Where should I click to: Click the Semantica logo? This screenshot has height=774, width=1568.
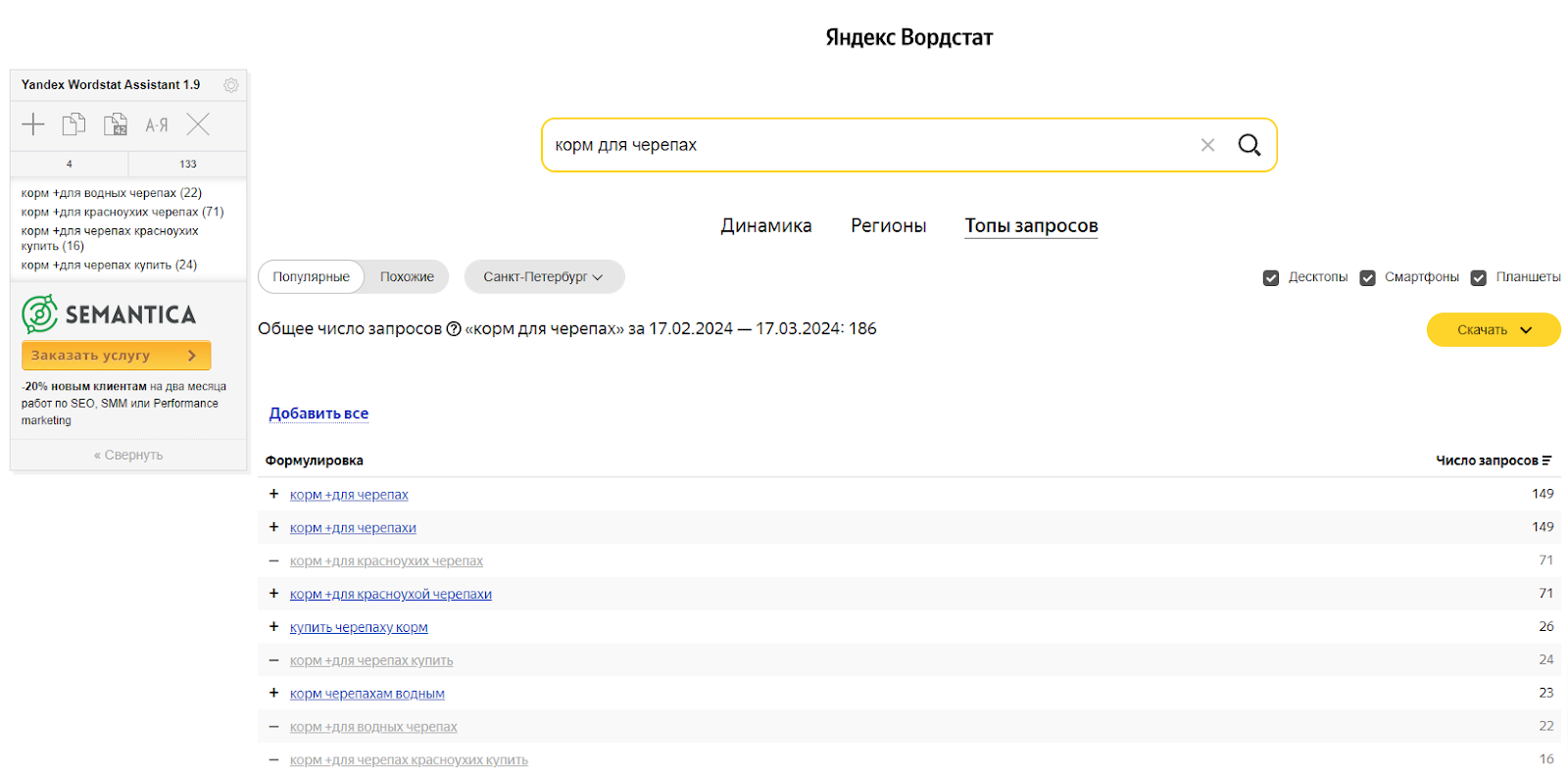tap(109, 314)
